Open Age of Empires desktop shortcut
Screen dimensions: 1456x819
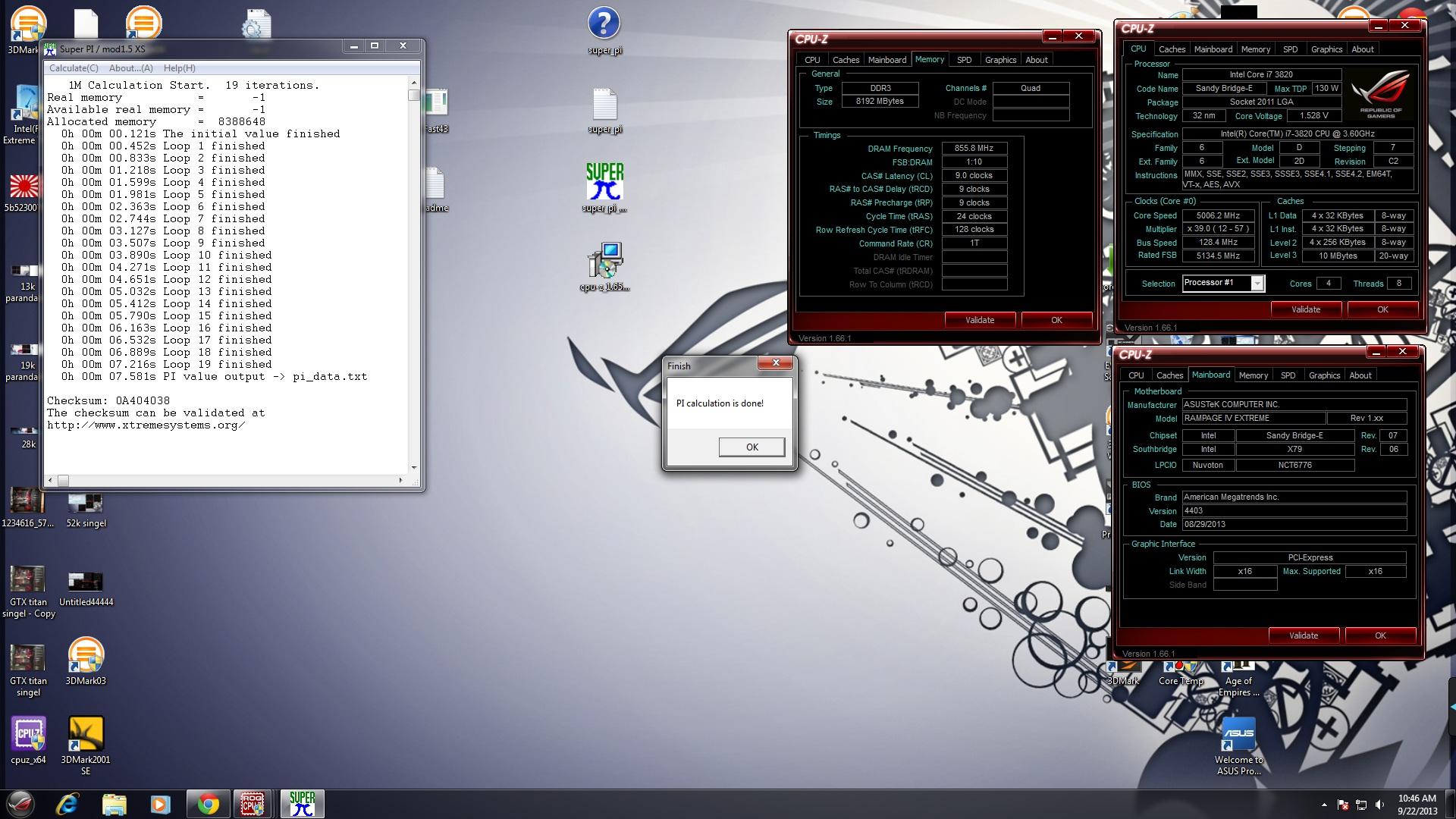pyautogui.click(x=1238, y=679)
